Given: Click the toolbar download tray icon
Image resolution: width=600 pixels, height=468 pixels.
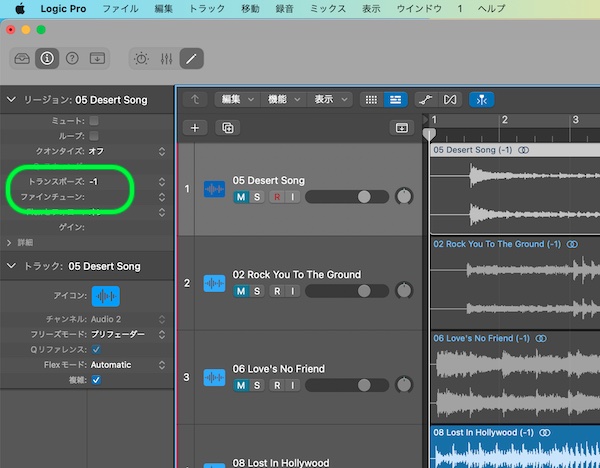Looking at the screenshot, I should 97,59.
